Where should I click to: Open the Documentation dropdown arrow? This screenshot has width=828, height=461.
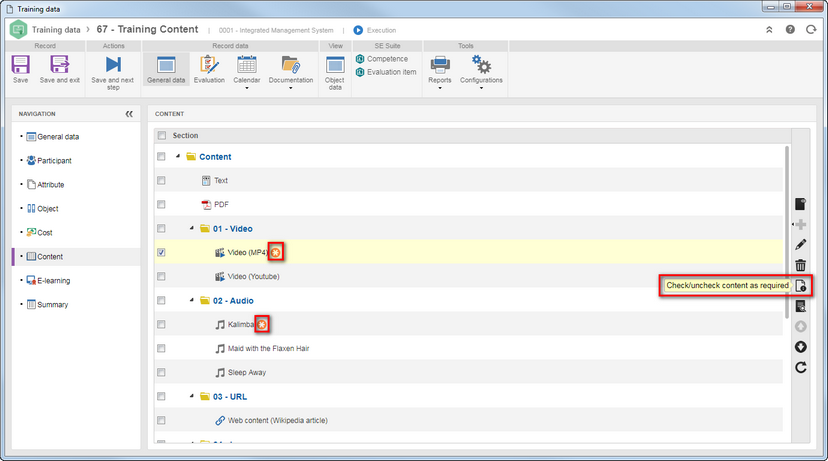[290, 88]
